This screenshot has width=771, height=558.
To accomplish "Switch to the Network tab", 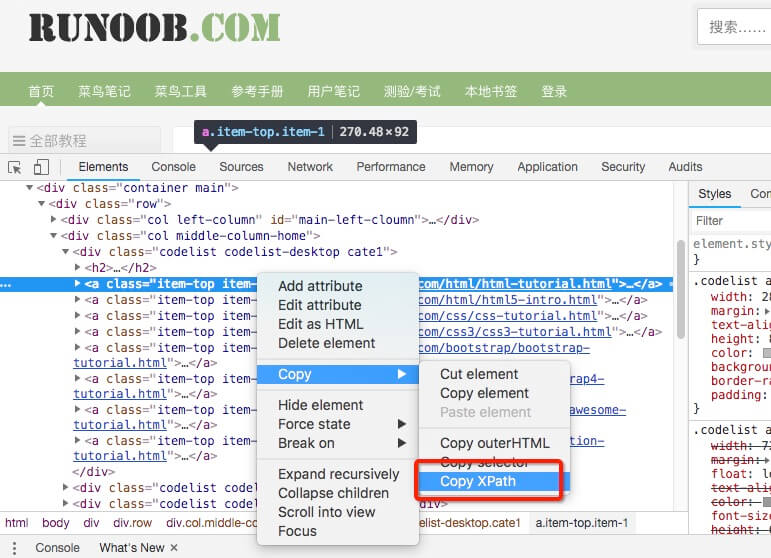I will 310,167.
